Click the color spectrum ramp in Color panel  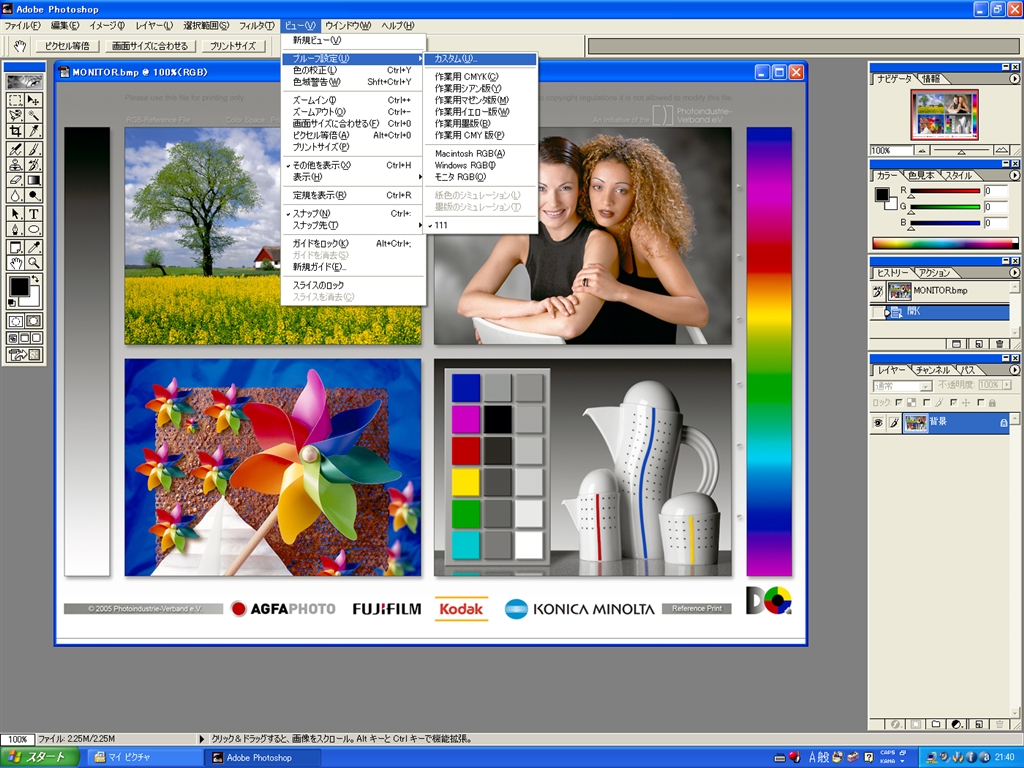point(945,243)
